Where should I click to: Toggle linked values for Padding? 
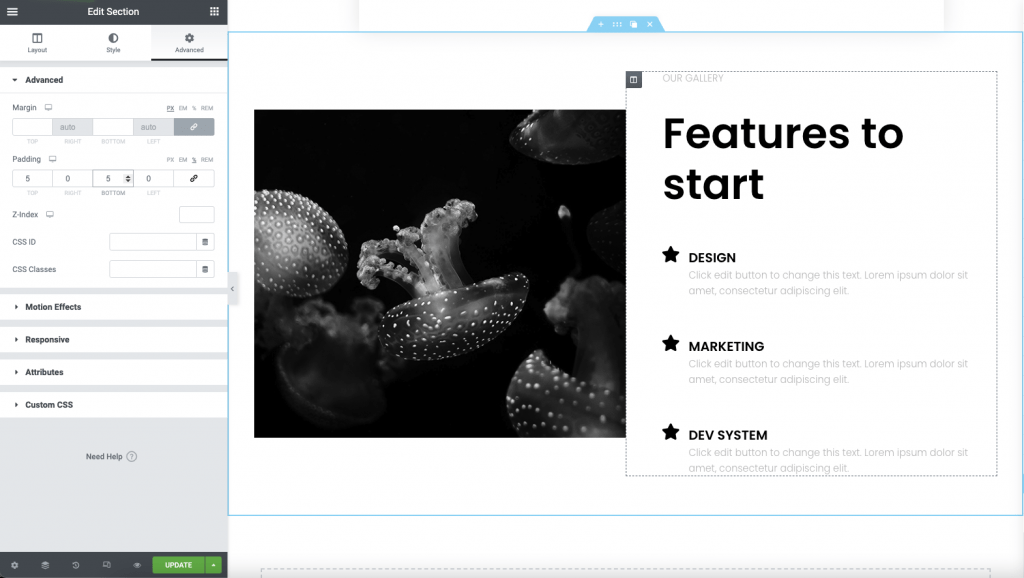pos(195,178)
